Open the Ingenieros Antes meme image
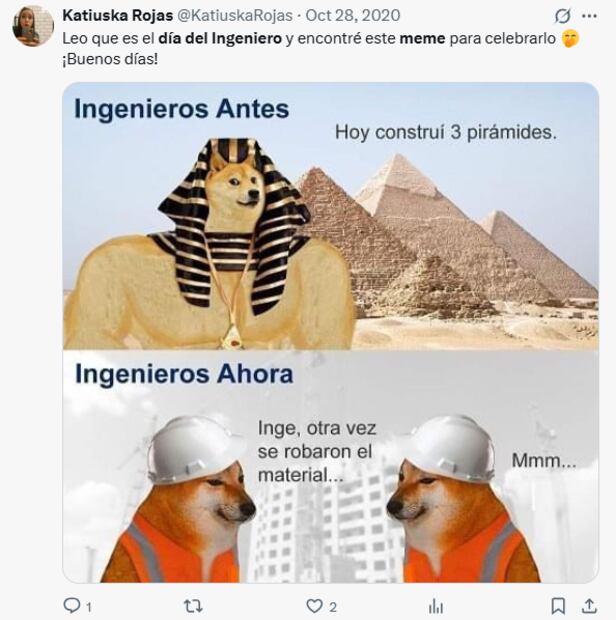This screenshot has width=616, height=620. [331, 216]
